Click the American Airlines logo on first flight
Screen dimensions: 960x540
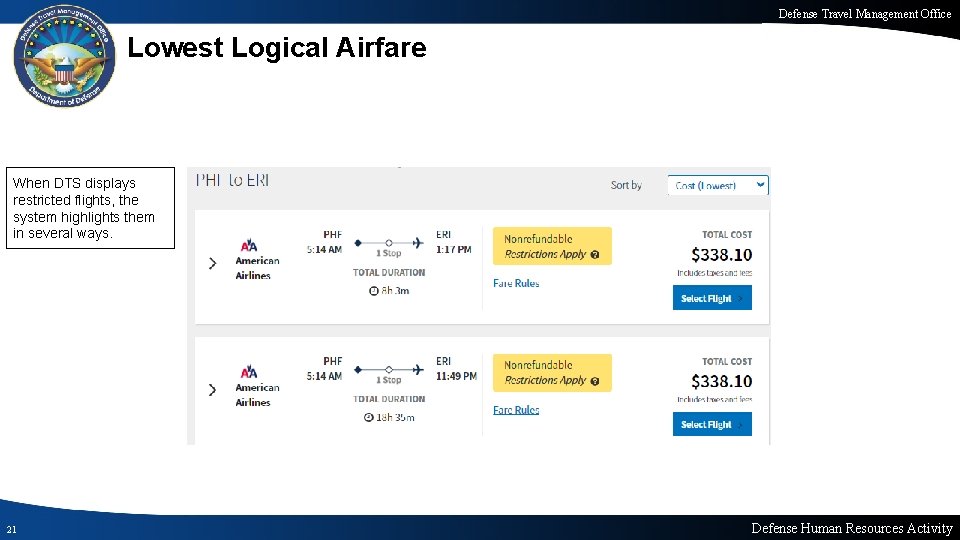[x=249, y=245]
